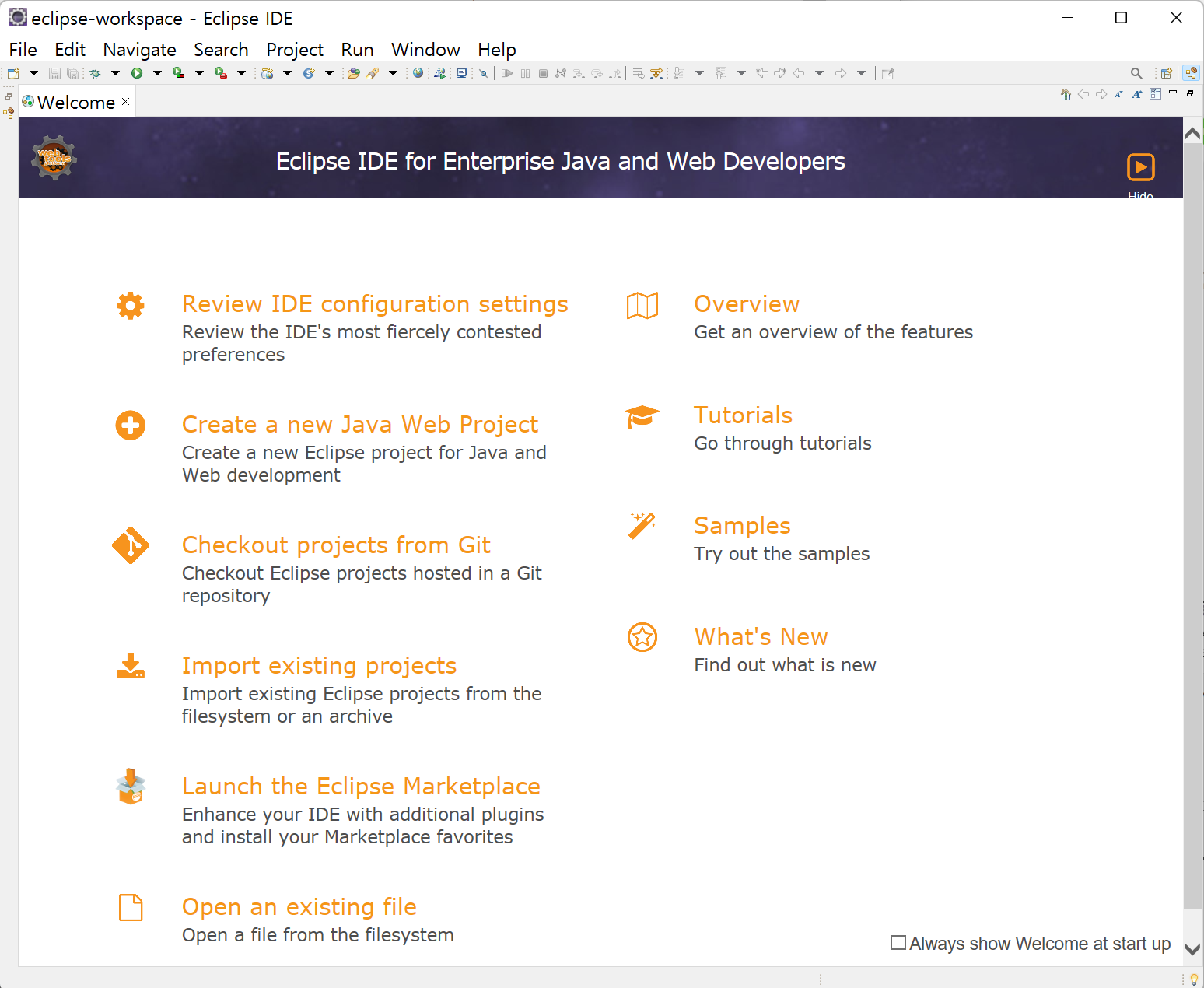Image resolution: width=1204 pixels, height=988 pixels.
Task: Click the Coverage launch icon
Action: (x=179, y=73)
